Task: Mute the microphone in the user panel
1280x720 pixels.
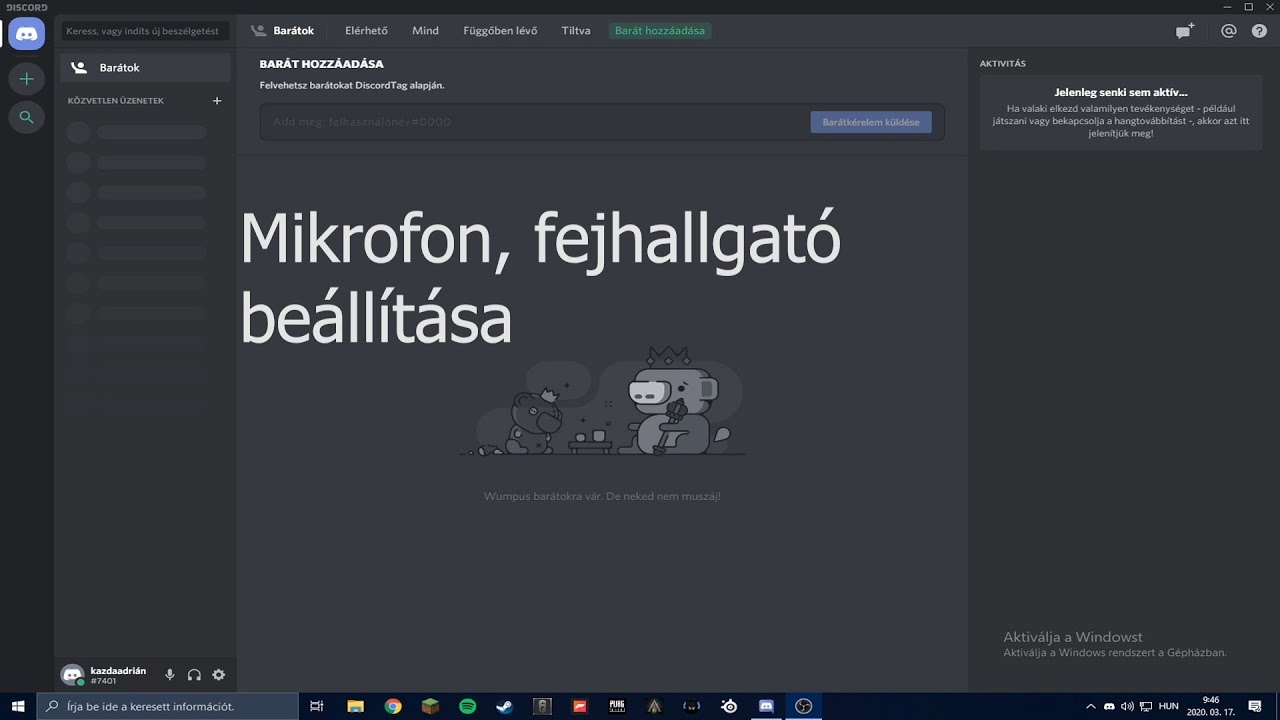Action: click(170, 675)
